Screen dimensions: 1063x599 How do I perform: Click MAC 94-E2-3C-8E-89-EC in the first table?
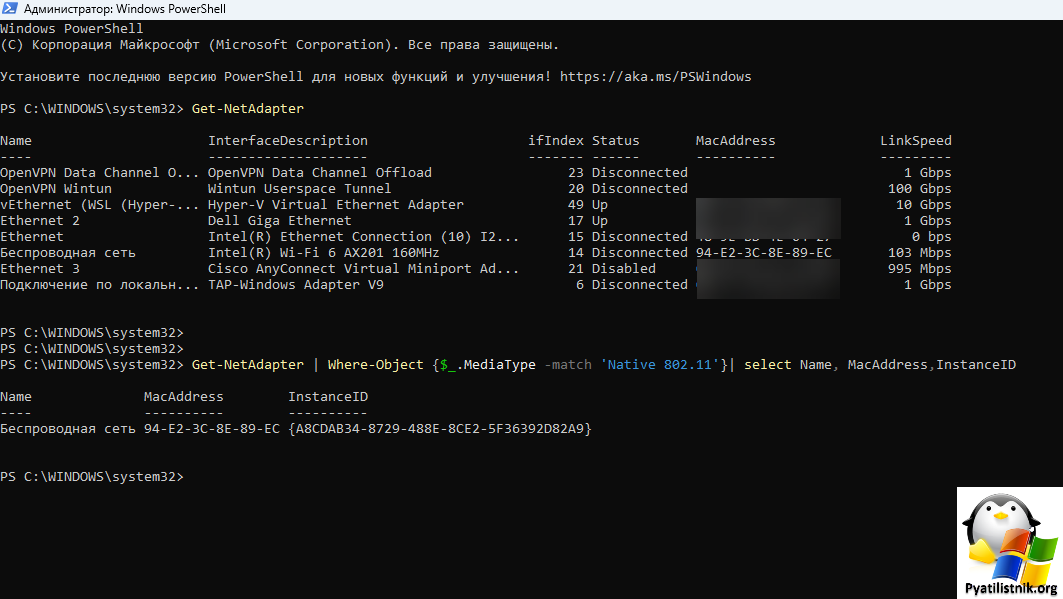(763, 253)
